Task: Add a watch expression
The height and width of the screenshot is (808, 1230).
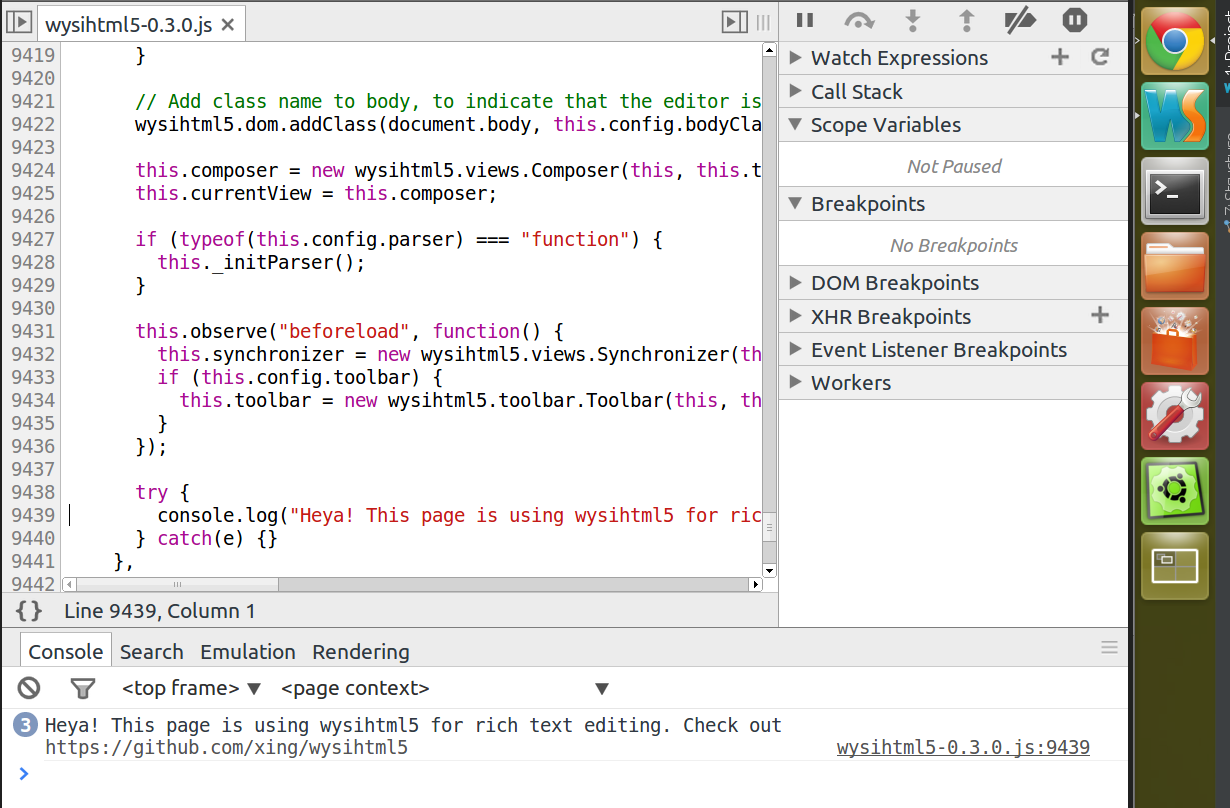Action: [x=1060, y=57]
